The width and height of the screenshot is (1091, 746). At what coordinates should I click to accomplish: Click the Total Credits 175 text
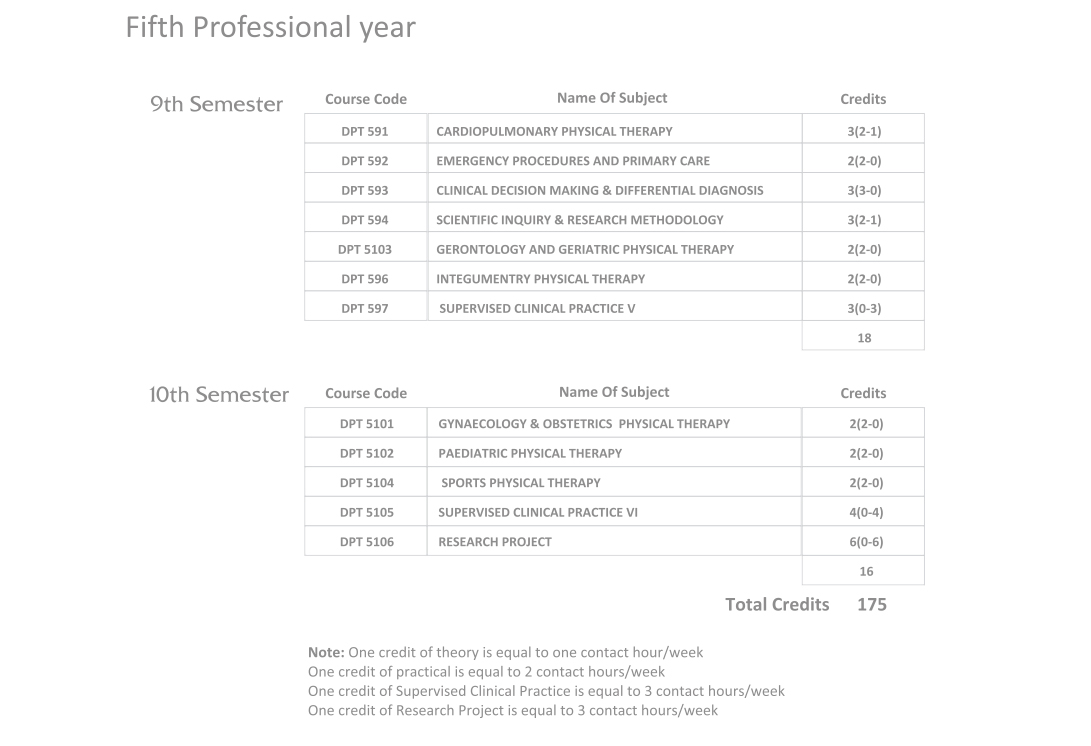[x=806, y=604]
